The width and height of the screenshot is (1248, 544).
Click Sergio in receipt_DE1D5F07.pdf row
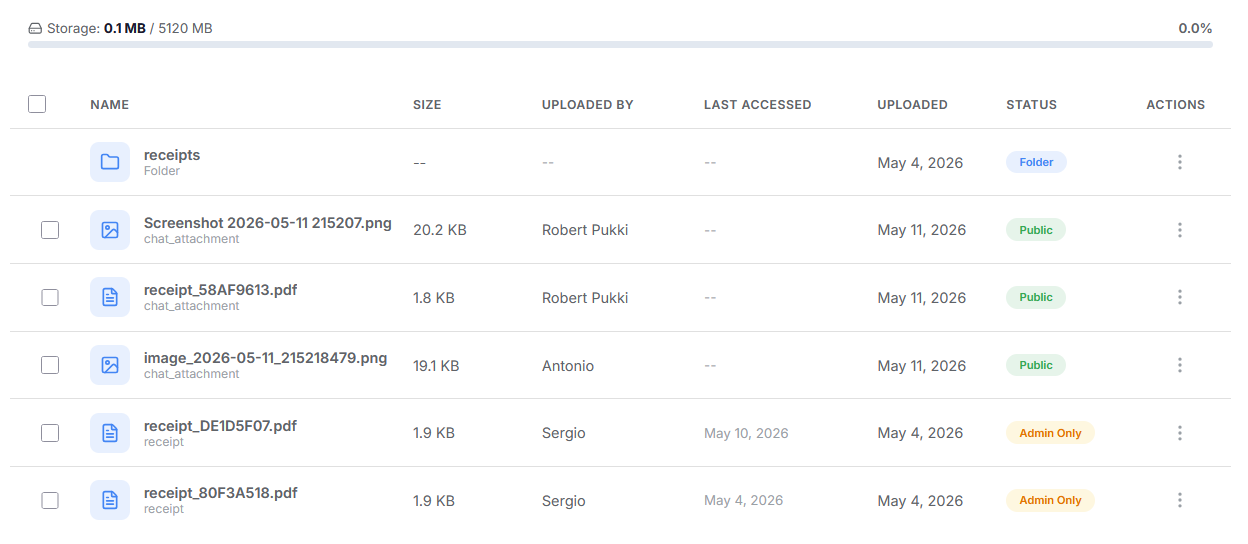pos(564,433)
